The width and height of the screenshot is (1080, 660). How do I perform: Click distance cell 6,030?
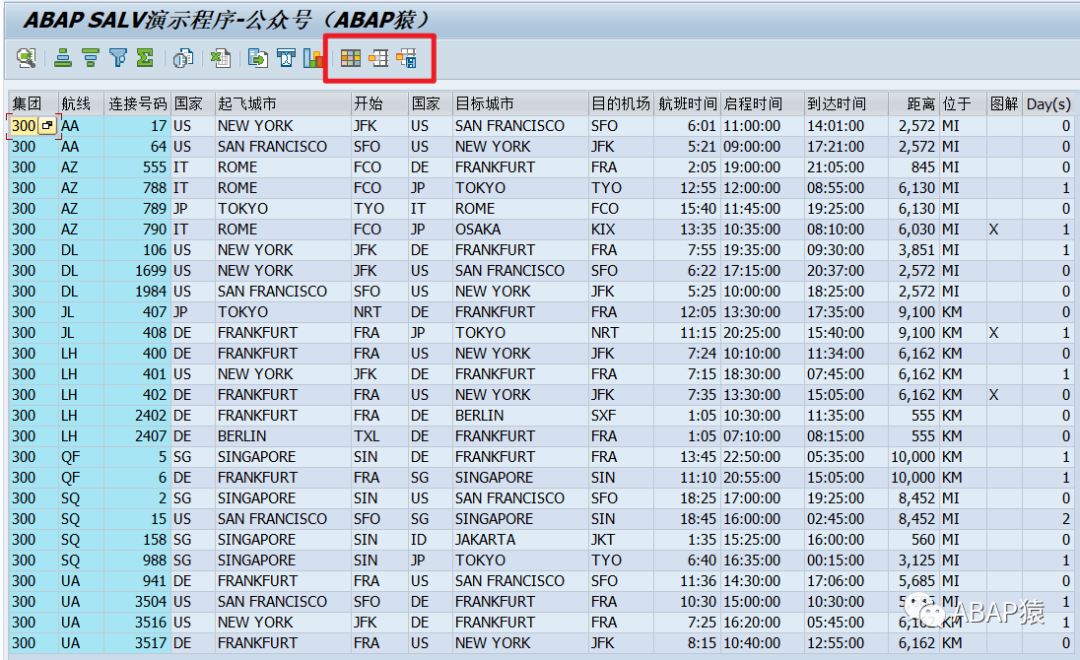[x=913, y=229]
